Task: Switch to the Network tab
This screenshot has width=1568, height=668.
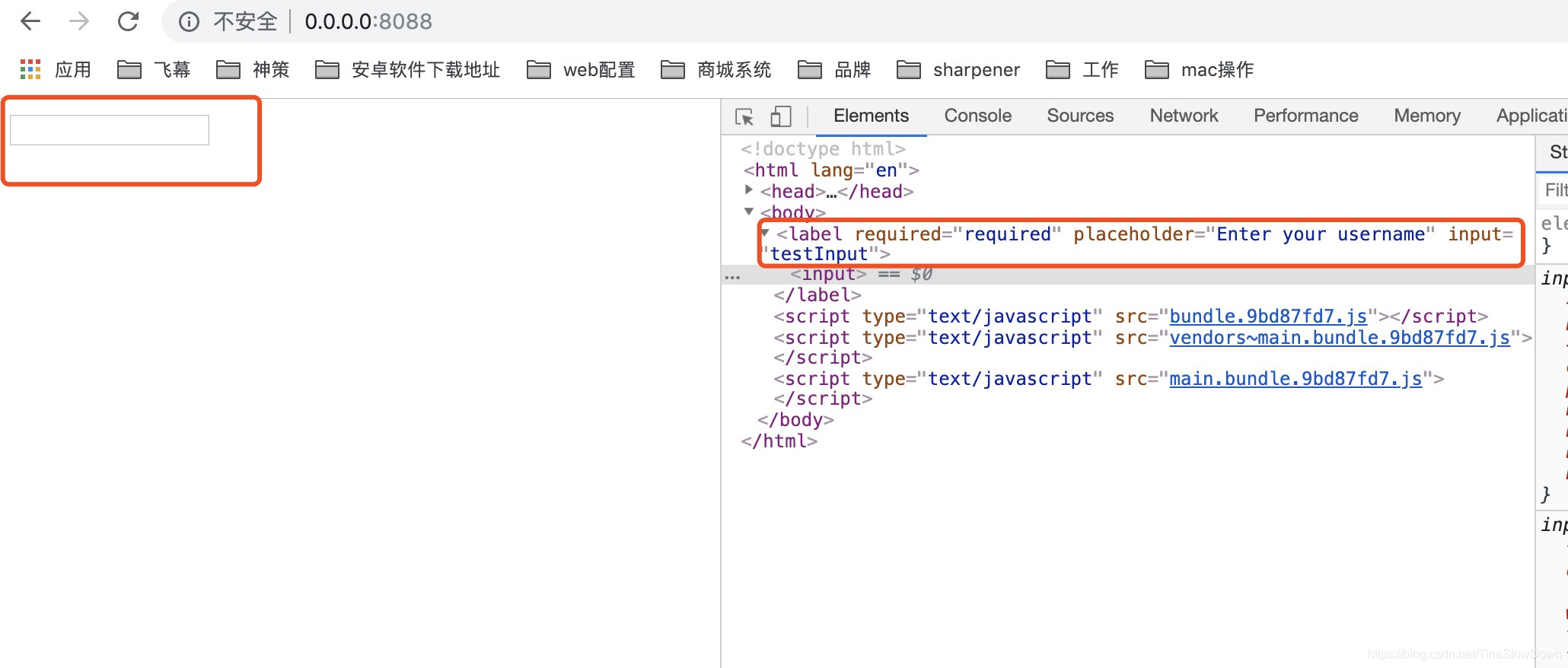Action: pos(1184,116)
